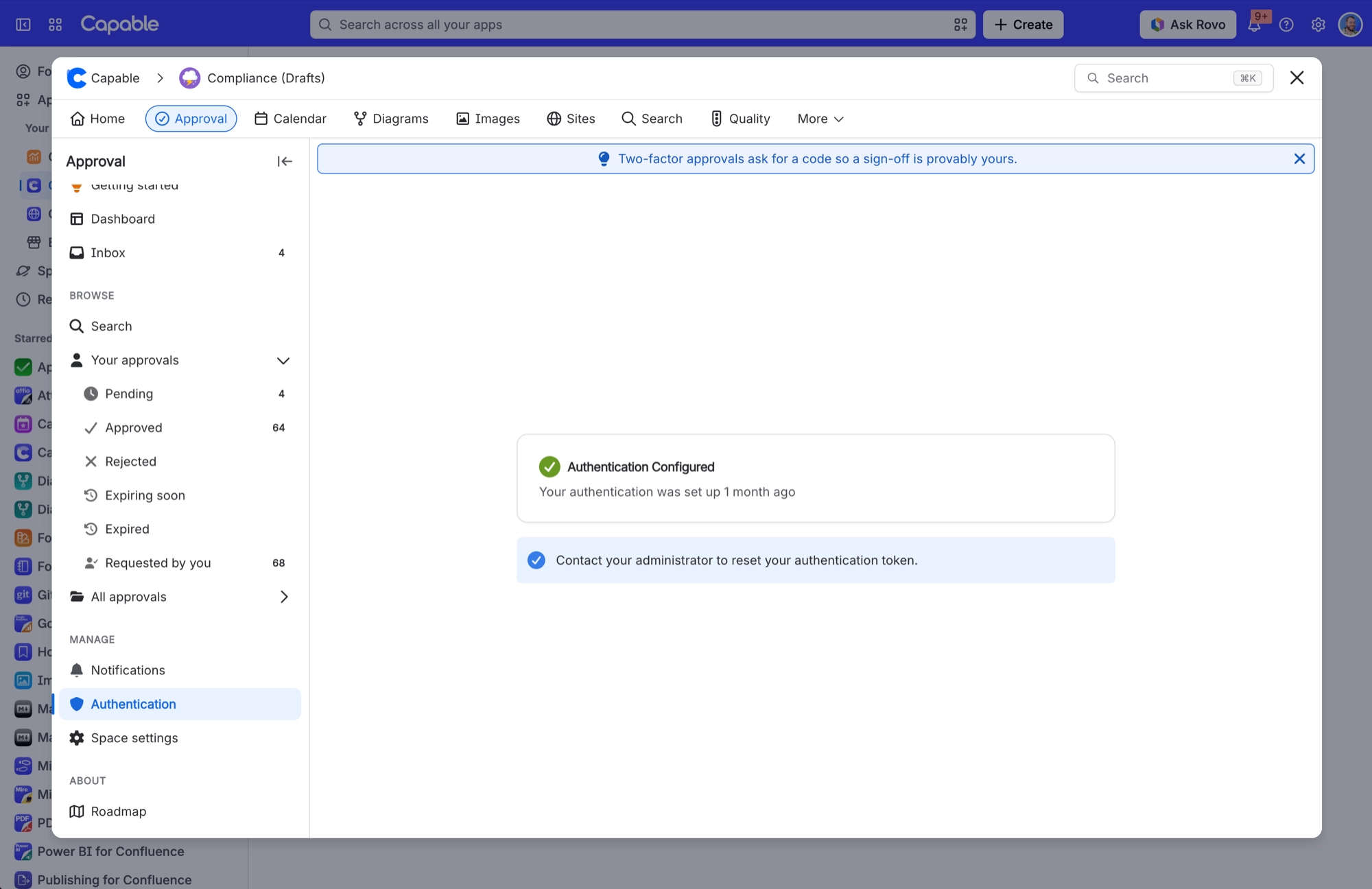The image size is (1372, 889).
Task: Open the Inbox with 4 items
Action: tap(180, 252)
